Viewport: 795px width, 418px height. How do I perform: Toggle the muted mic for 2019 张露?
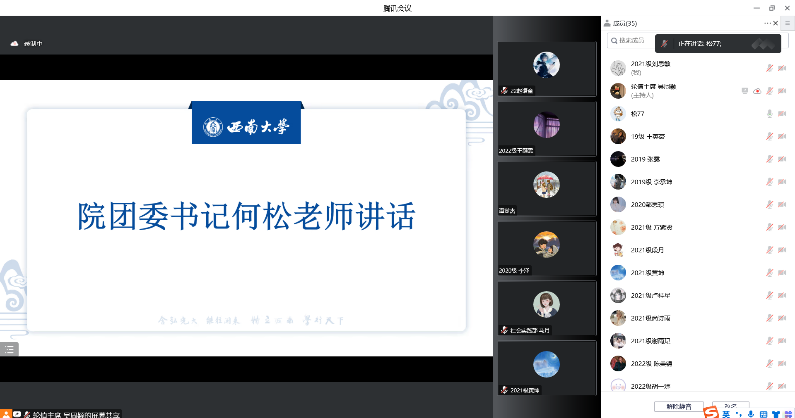click(769, 159)
